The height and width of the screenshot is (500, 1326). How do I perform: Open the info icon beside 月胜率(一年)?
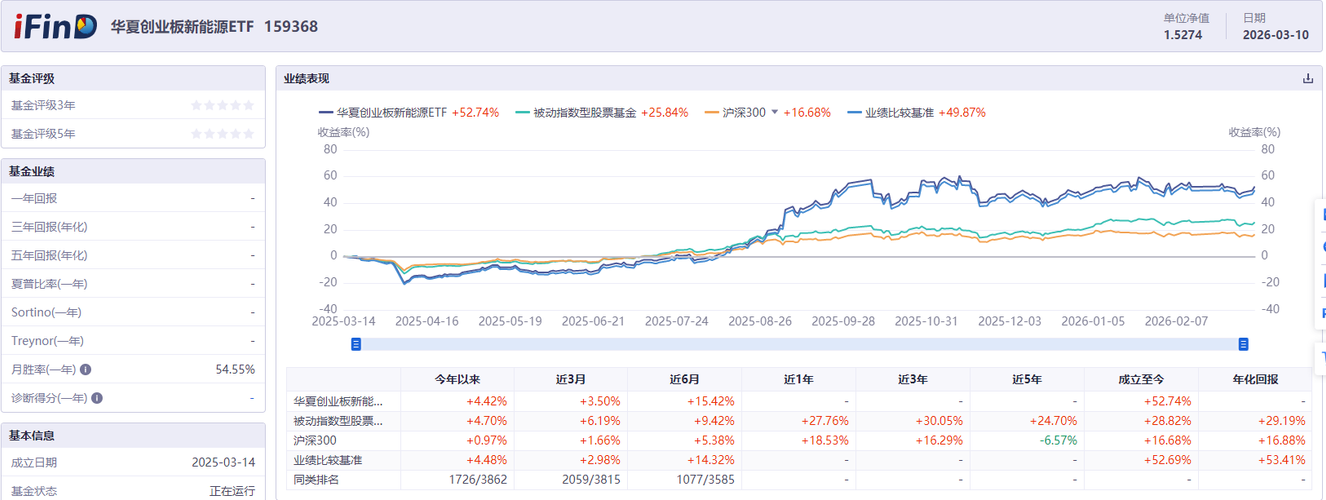tap(86, 370)
